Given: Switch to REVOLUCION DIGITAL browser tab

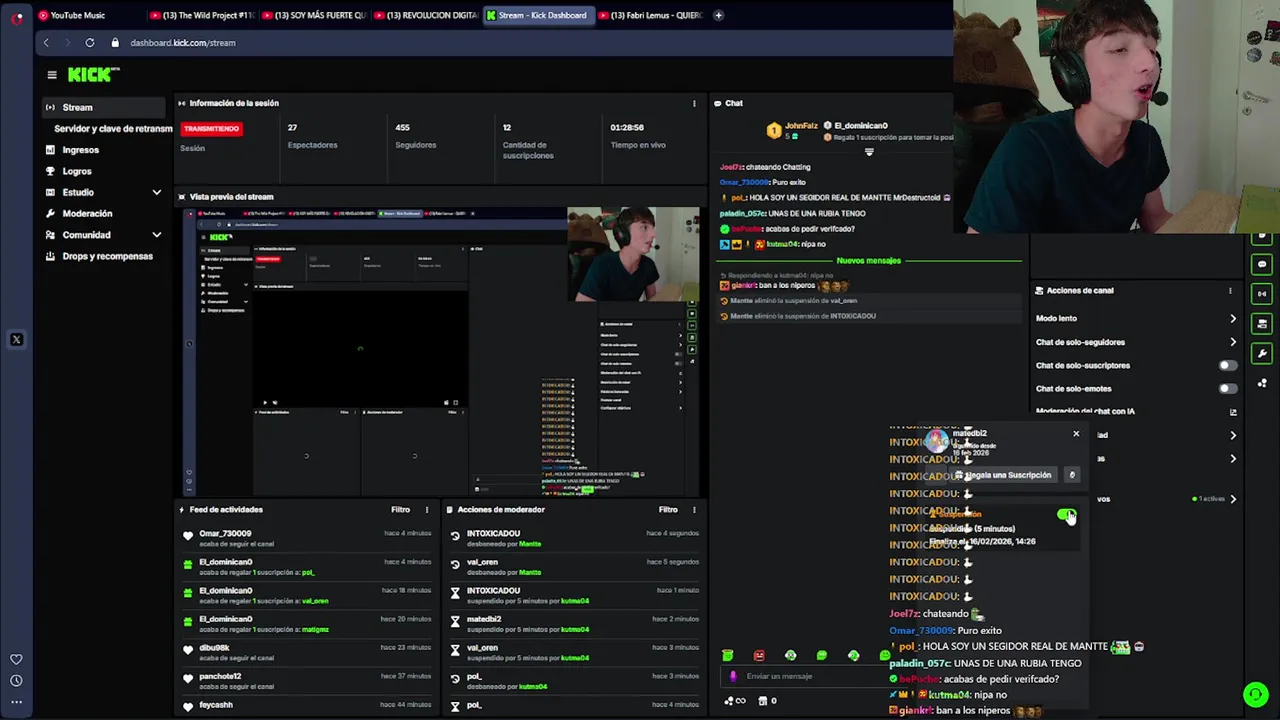Looking at the screenshot, I should tap(427, 15).
